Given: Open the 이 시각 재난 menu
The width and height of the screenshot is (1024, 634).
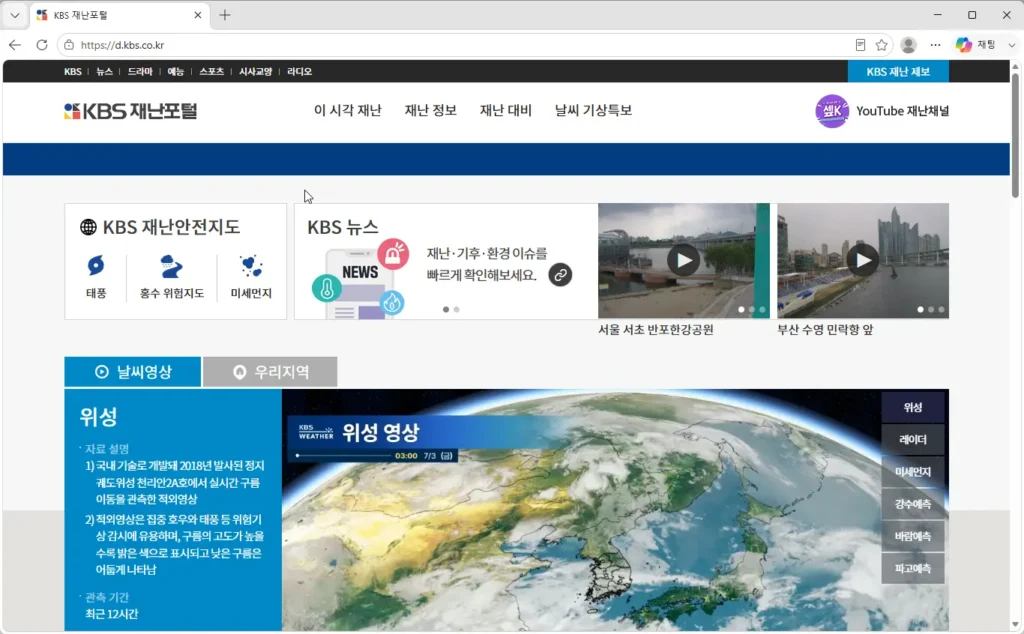Looking at the screenshot, I should [x=347, y=110].
